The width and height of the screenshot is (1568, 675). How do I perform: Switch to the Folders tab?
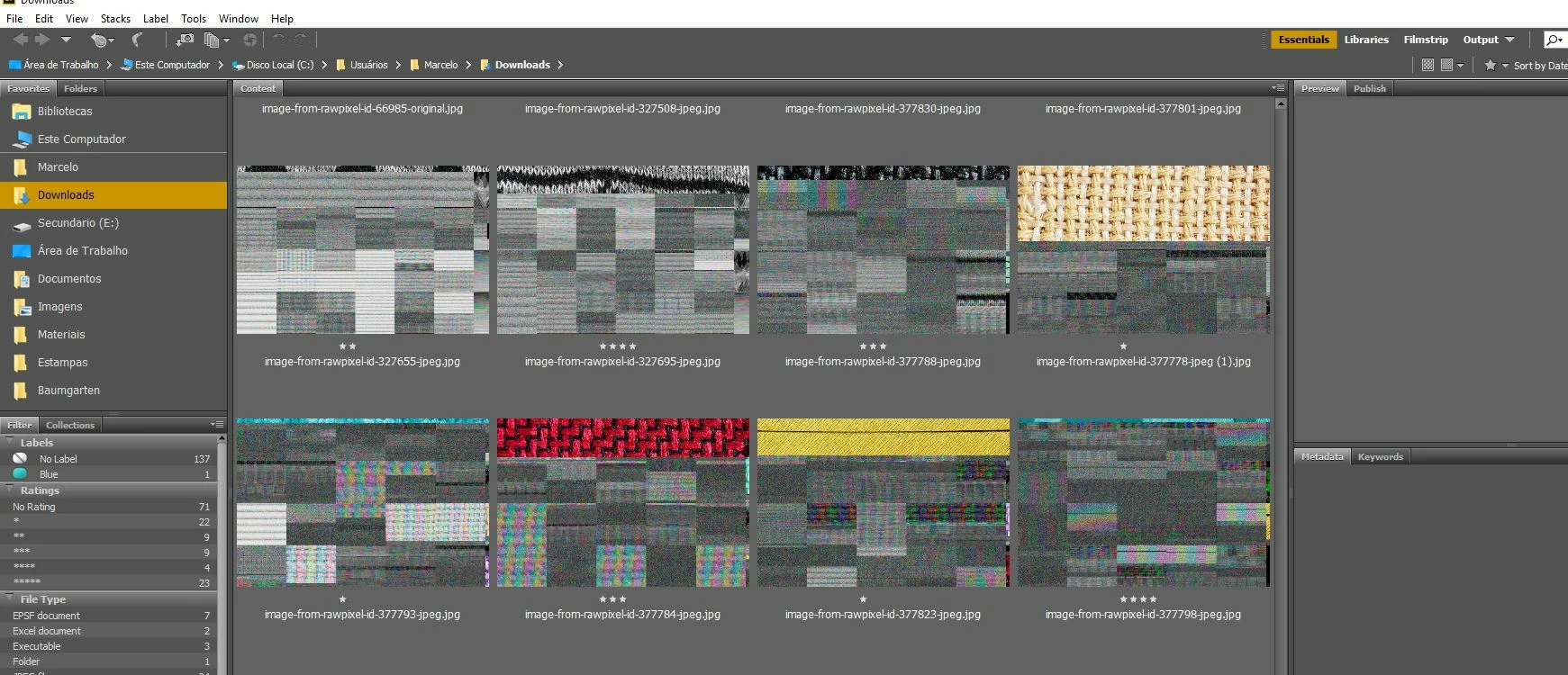coord(80,88)
